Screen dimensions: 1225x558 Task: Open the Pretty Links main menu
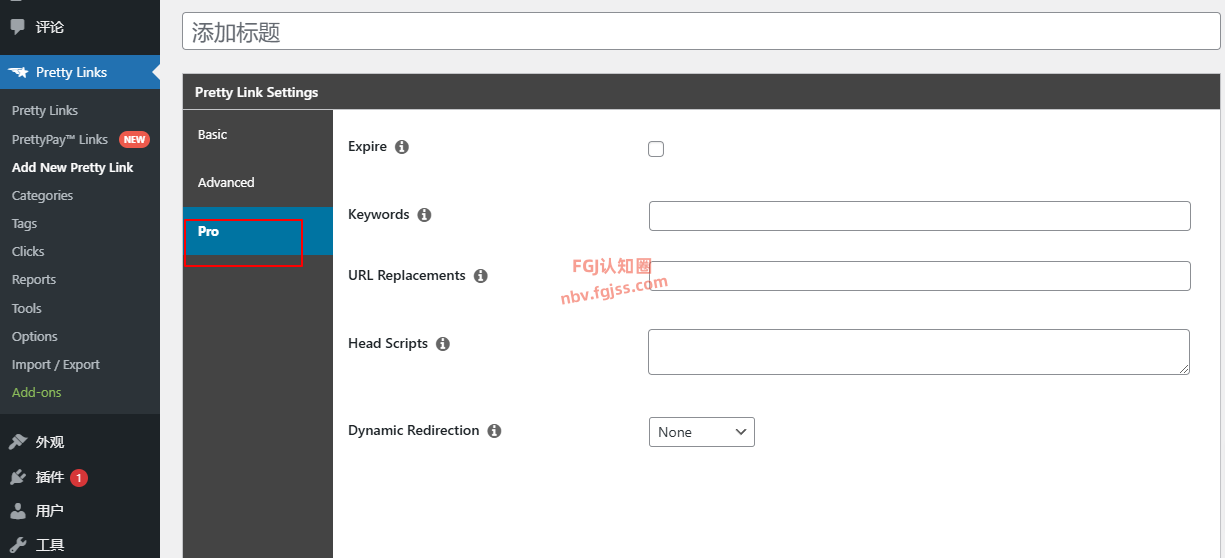80,72
